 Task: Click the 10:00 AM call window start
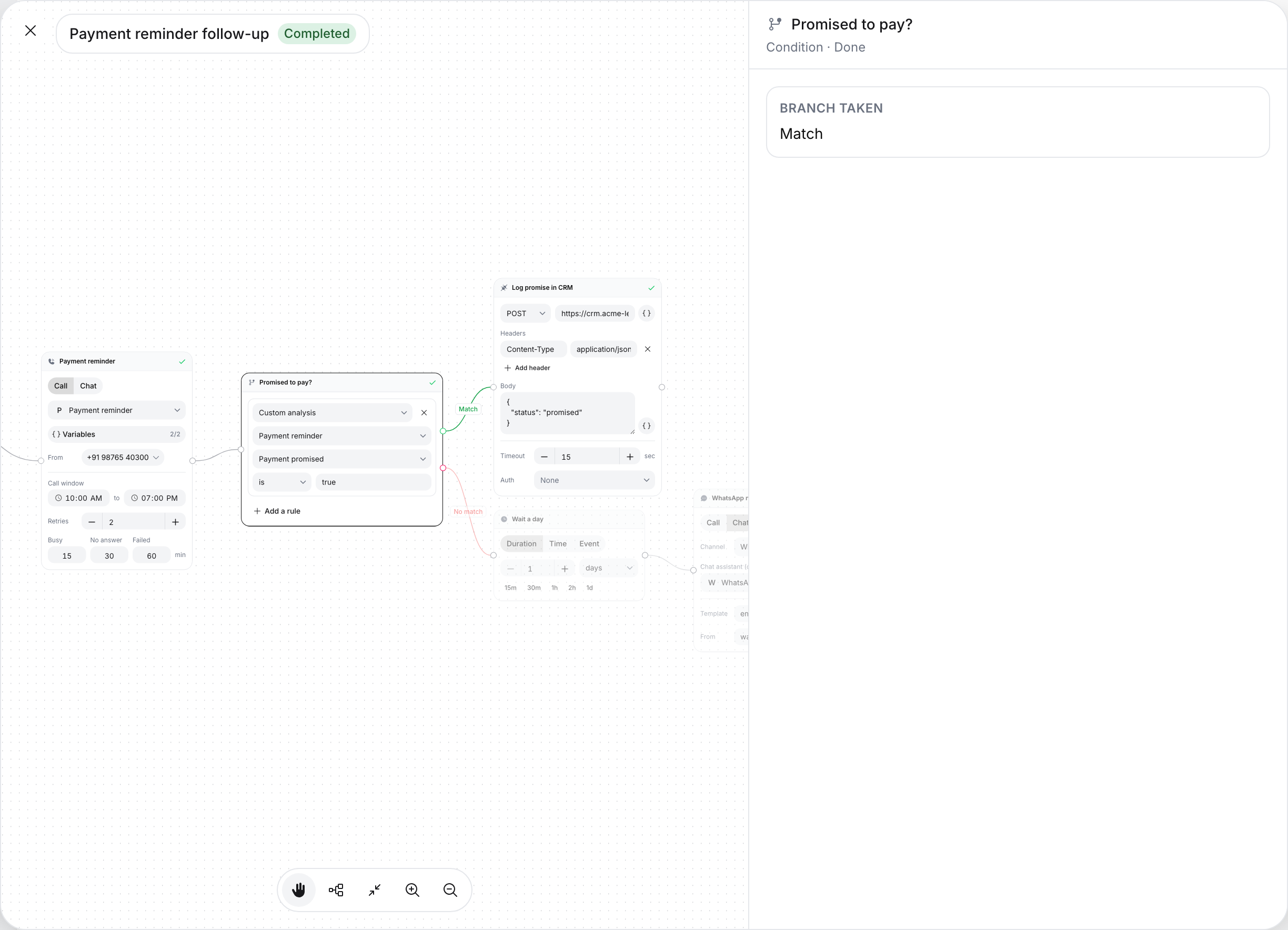coord(79,499)
